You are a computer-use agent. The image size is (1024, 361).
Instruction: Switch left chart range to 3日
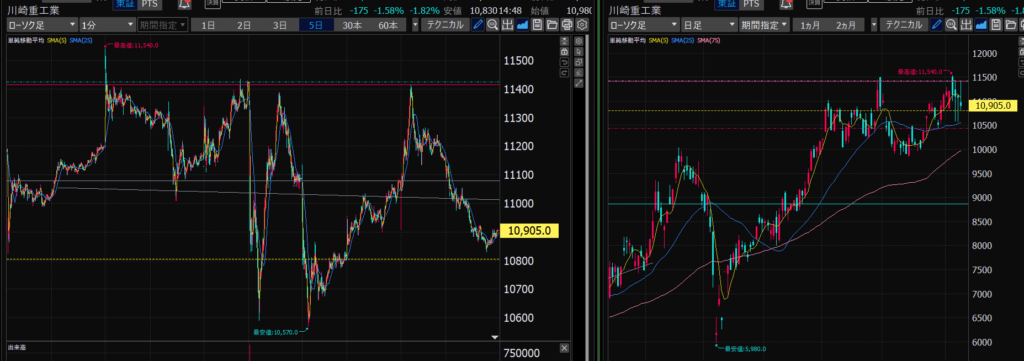point(280,25)
